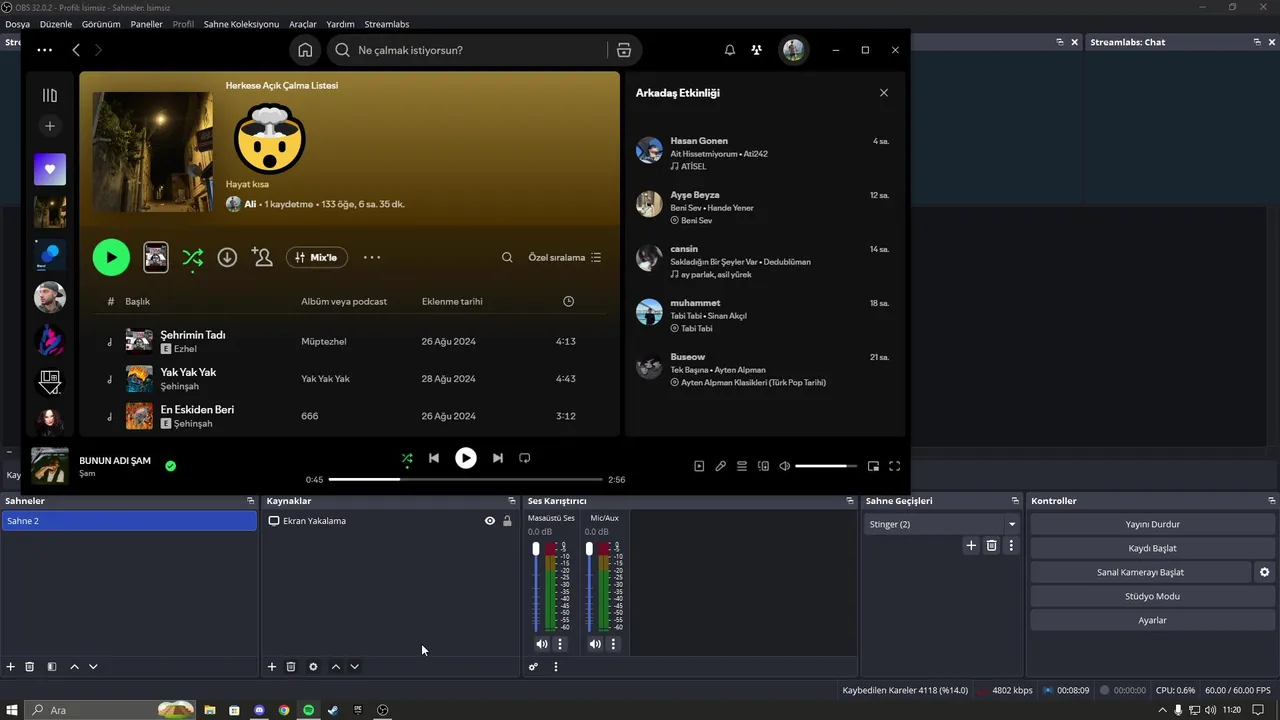Mute the Mic/Aux channel
The height and width of the screenshot is (720, 1280).
tap(595, 644)
